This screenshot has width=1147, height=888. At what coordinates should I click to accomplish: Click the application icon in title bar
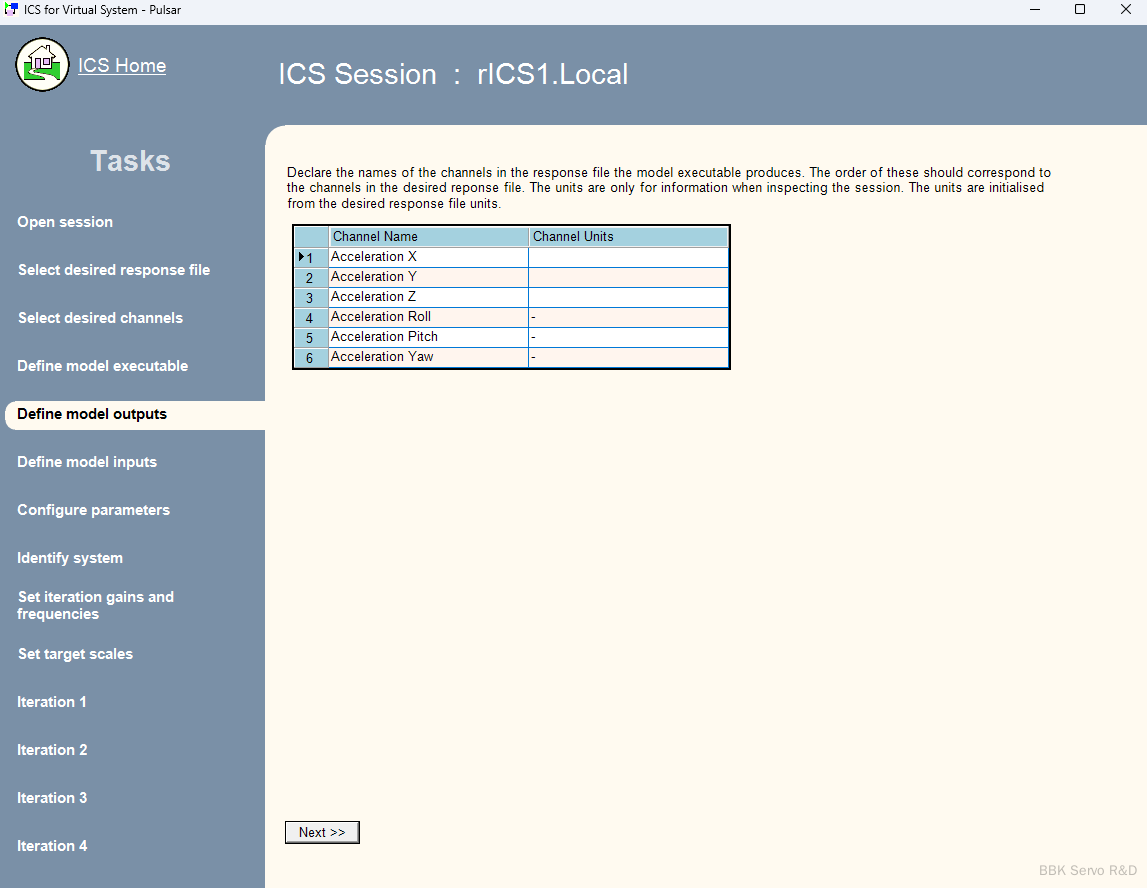[12, 10]
